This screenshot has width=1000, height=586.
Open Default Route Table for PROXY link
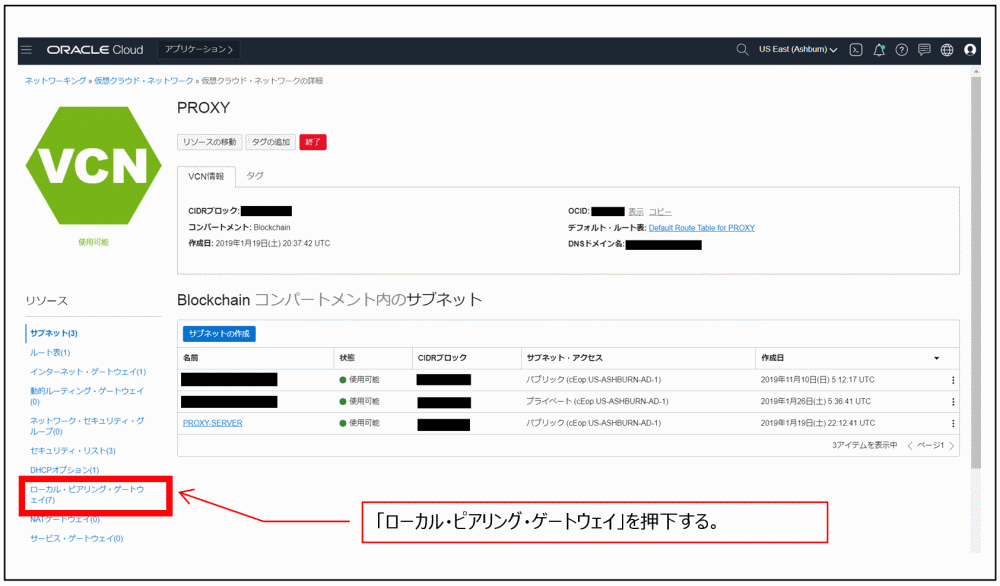point(702,228)
